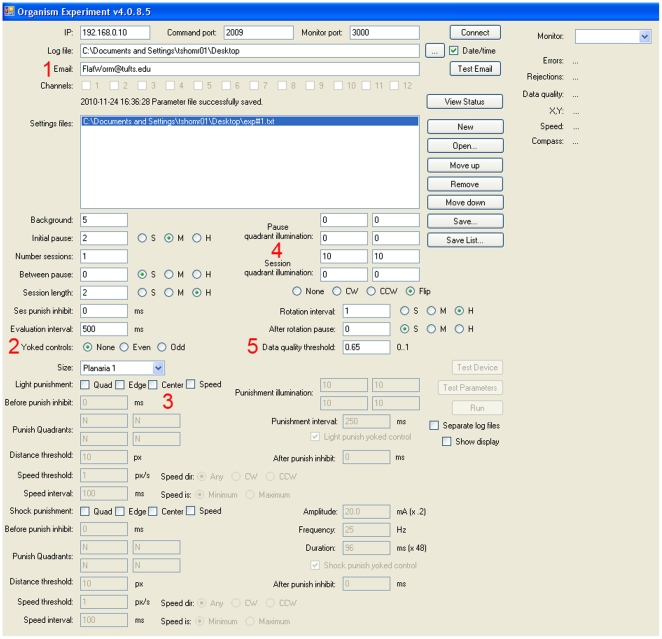The width and height of the screenshot is (662, 639).
Task: Tick the Light punishment Quad checkbox
Action: 86,385
